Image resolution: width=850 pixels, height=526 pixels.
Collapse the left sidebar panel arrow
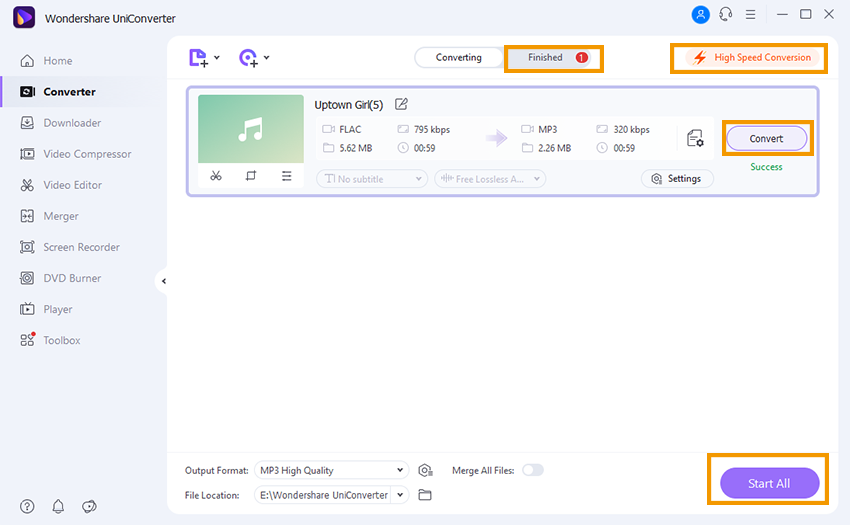coord(164,281)
